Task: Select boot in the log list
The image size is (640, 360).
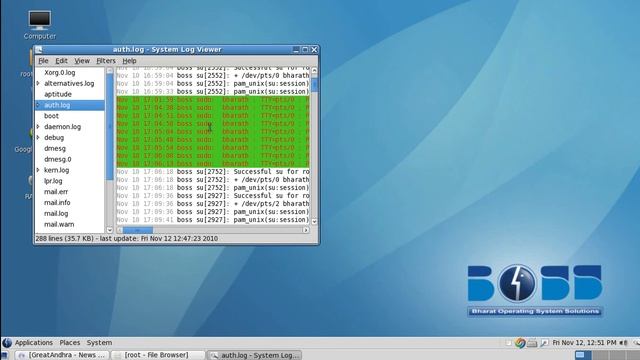Action: 51,116
